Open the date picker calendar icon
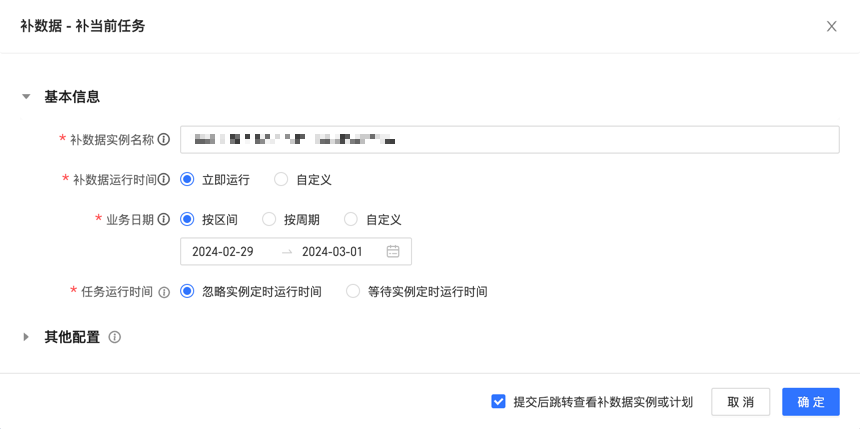 click(393, 252)
